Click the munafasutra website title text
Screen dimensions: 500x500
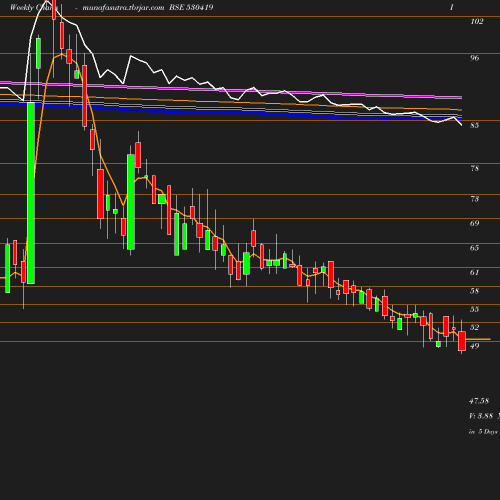123,8
